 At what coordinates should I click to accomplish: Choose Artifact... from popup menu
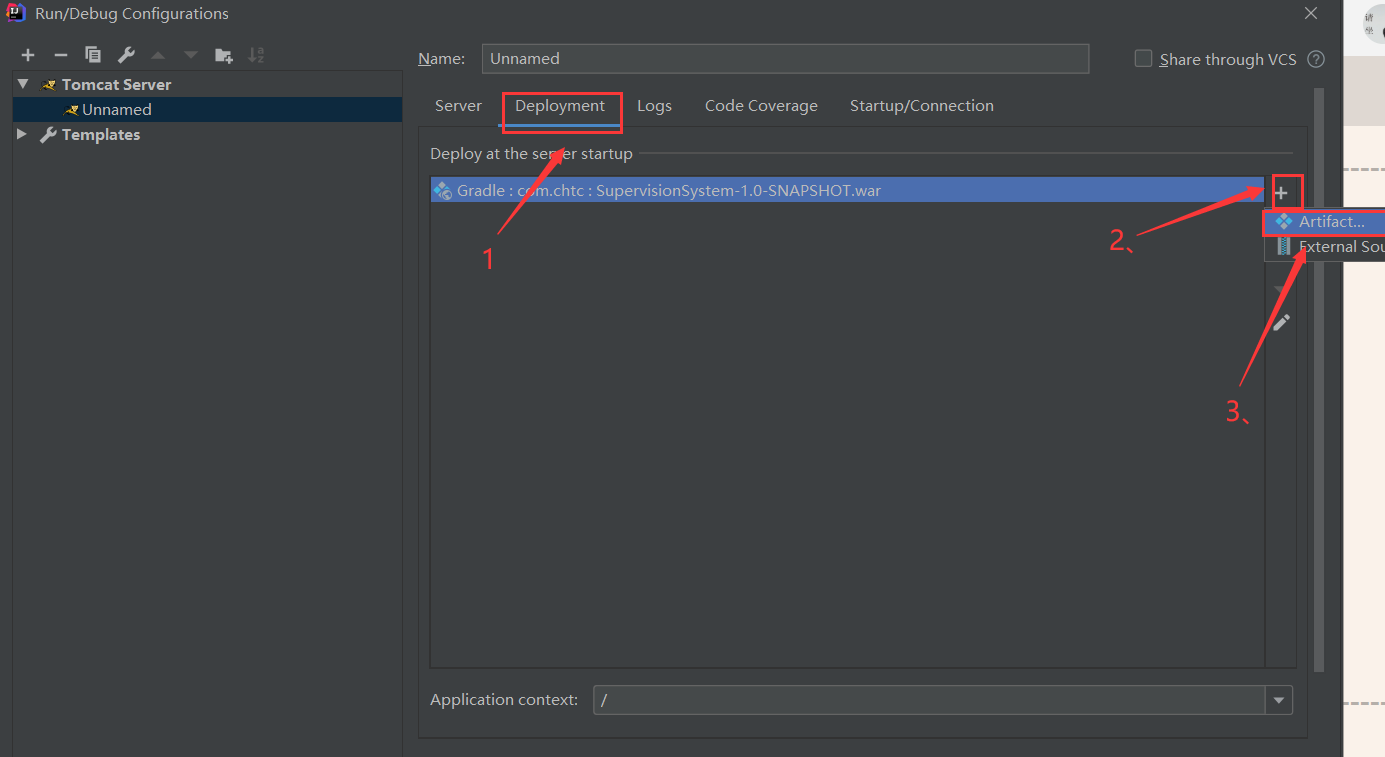click(1325, 222)
